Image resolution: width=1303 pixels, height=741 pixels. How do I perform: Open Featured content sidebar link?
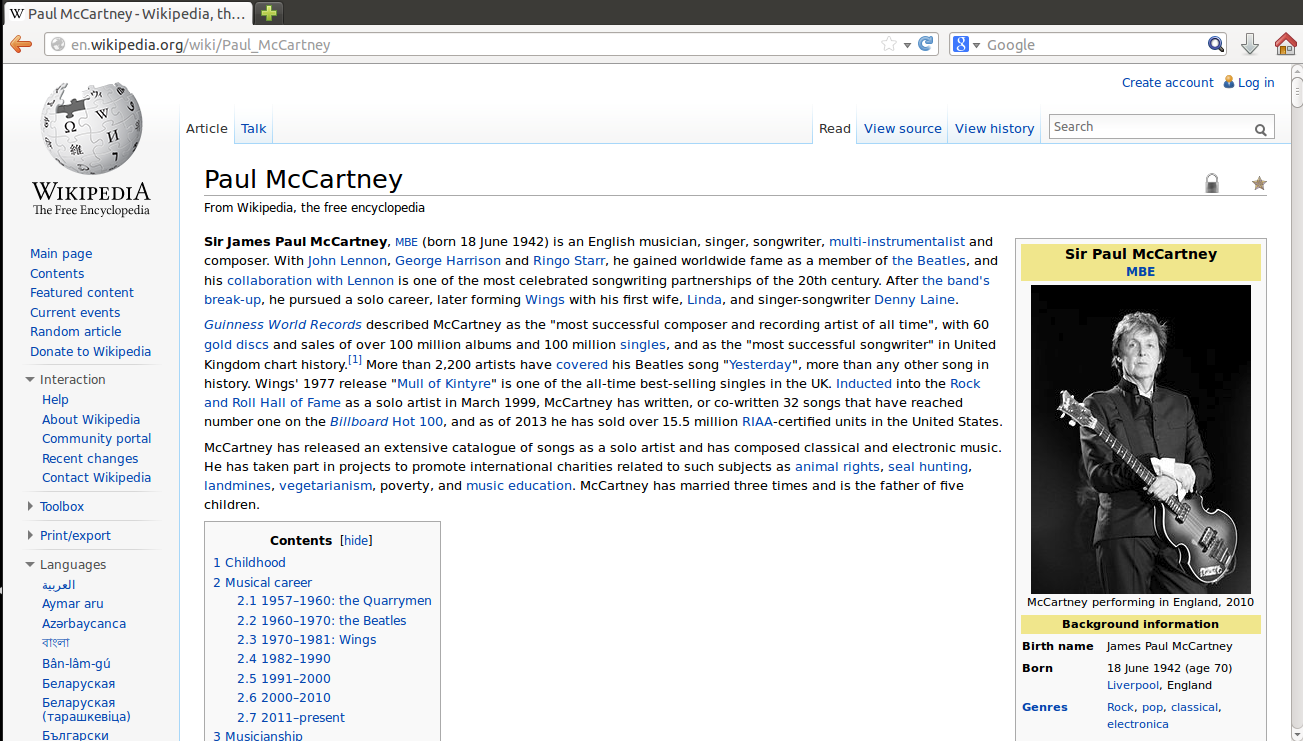[82, 293]
